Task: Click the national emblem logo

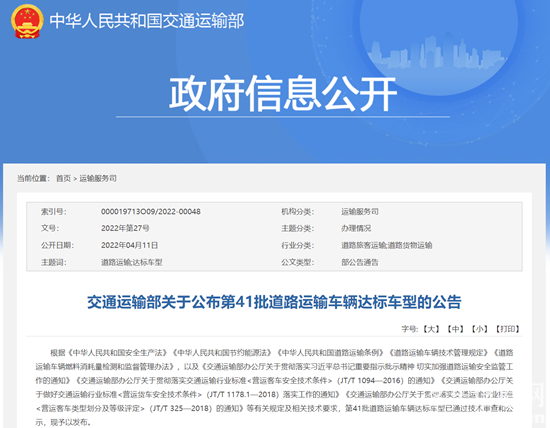Action: [x=27, y=21]
